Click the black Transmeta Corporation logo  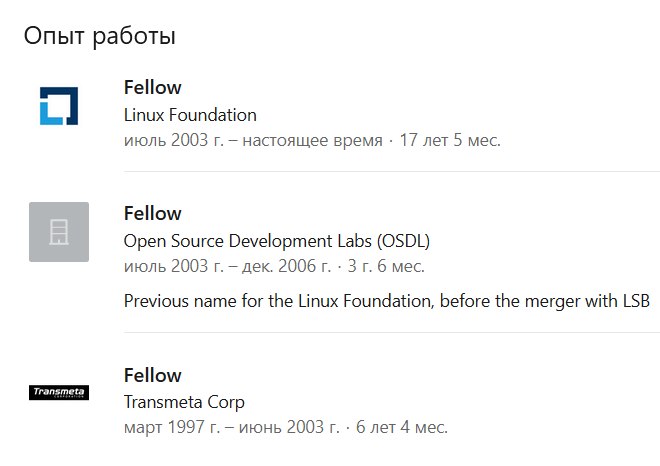tap(59, 392)
